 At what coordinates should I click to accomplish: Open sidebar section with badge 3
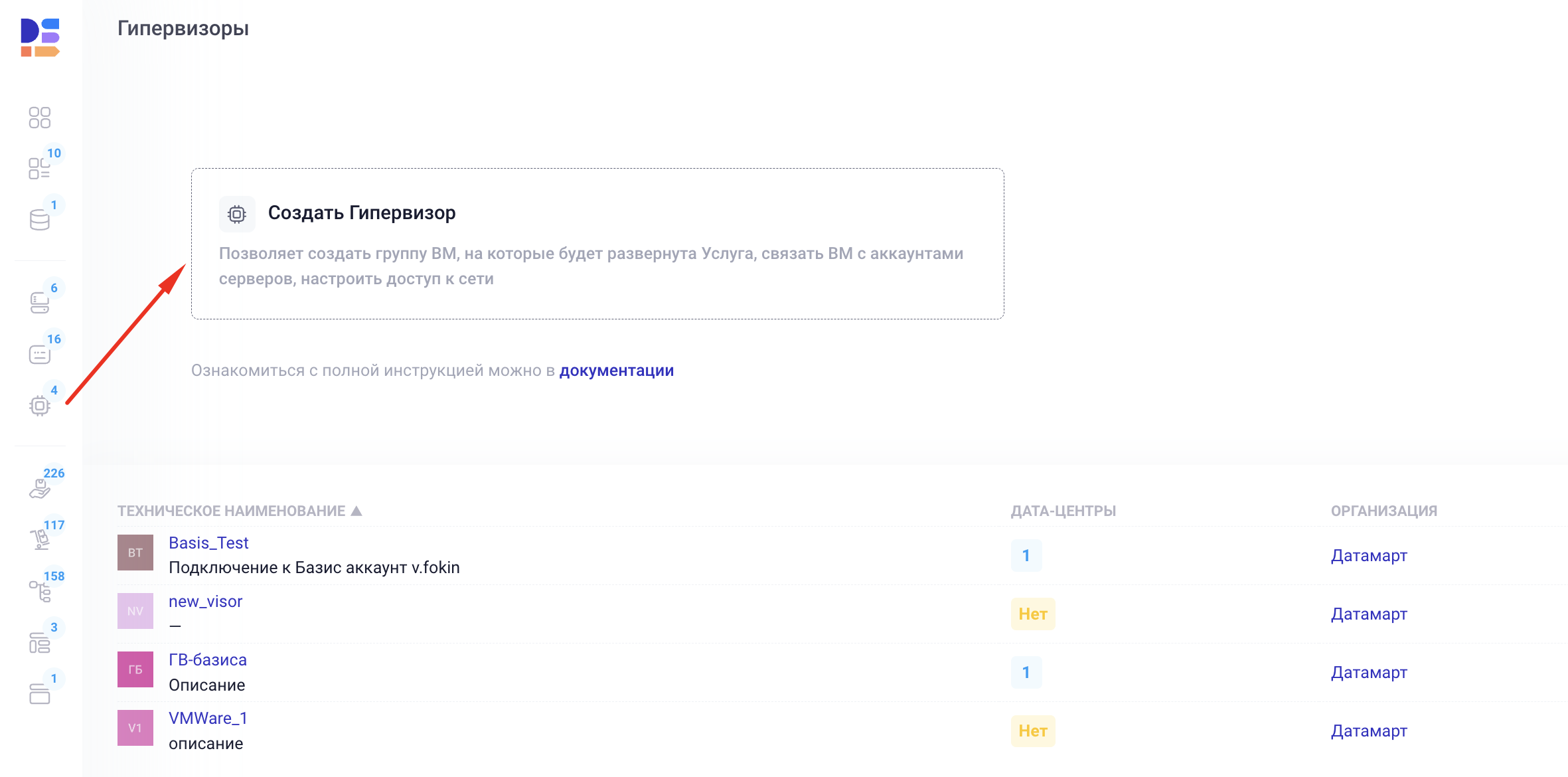[x=40, y=642]
